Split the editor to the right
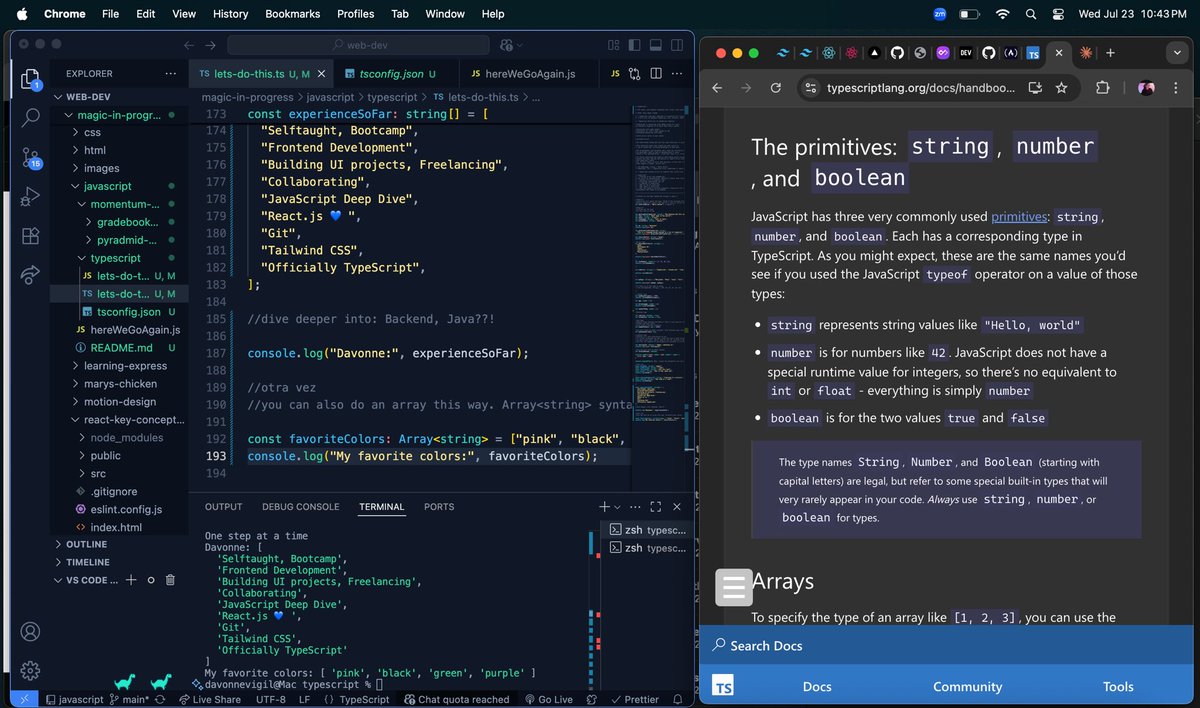Viewport: 1200px width, 708px height. [656, 74]
